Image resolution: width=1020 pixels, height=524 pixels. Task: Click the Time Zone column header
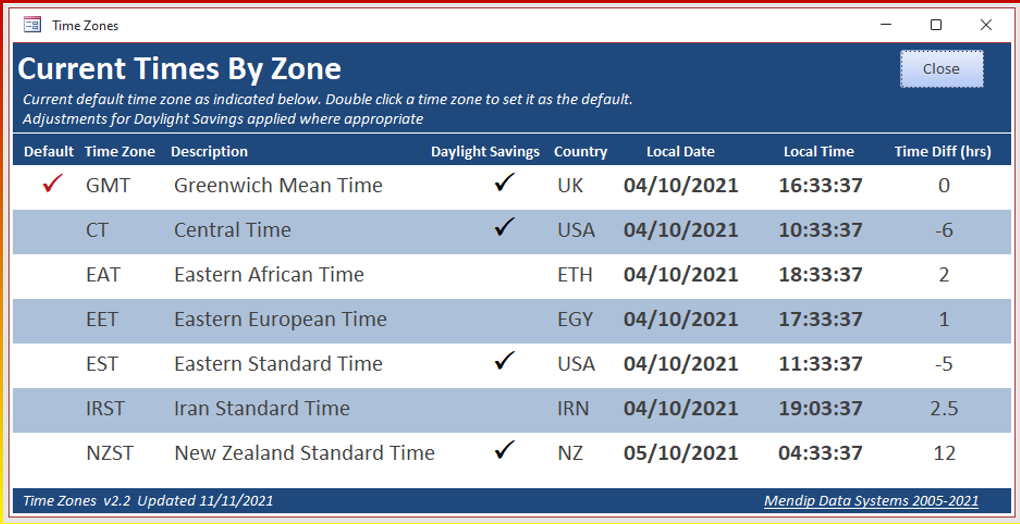tap(120, 152)
